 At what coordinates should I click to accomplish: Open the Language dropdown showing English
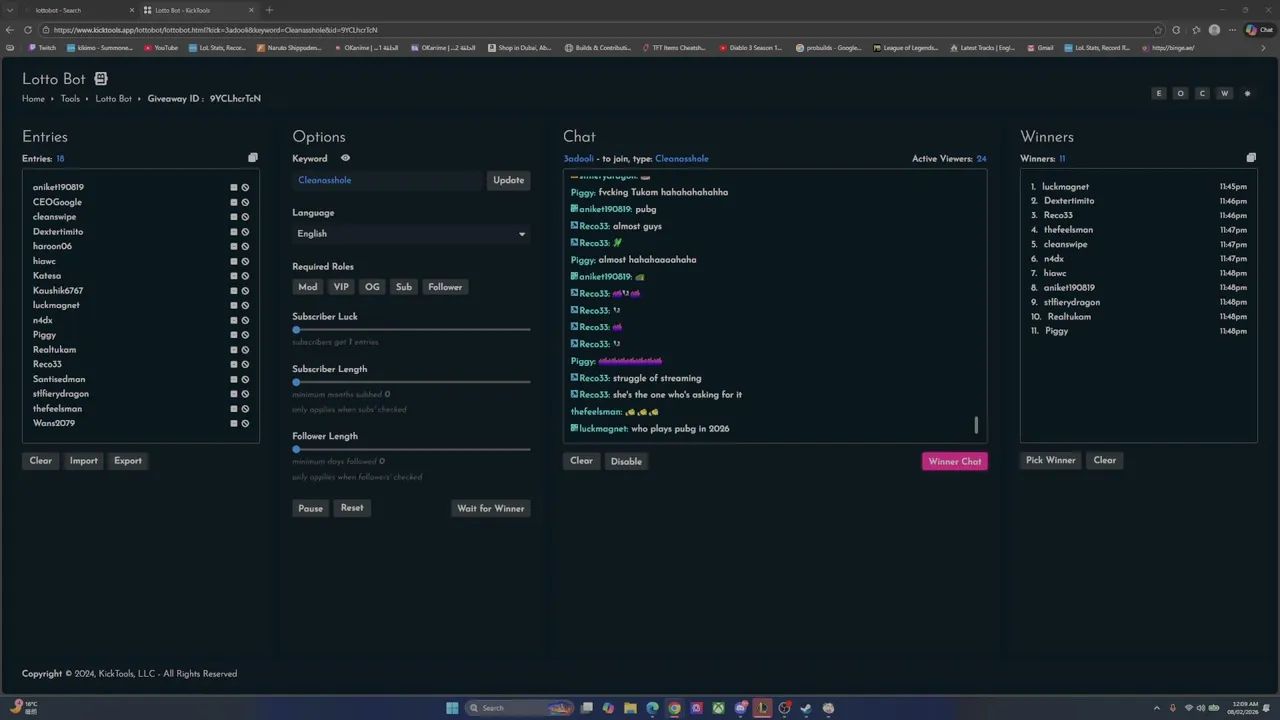(411, 234)
